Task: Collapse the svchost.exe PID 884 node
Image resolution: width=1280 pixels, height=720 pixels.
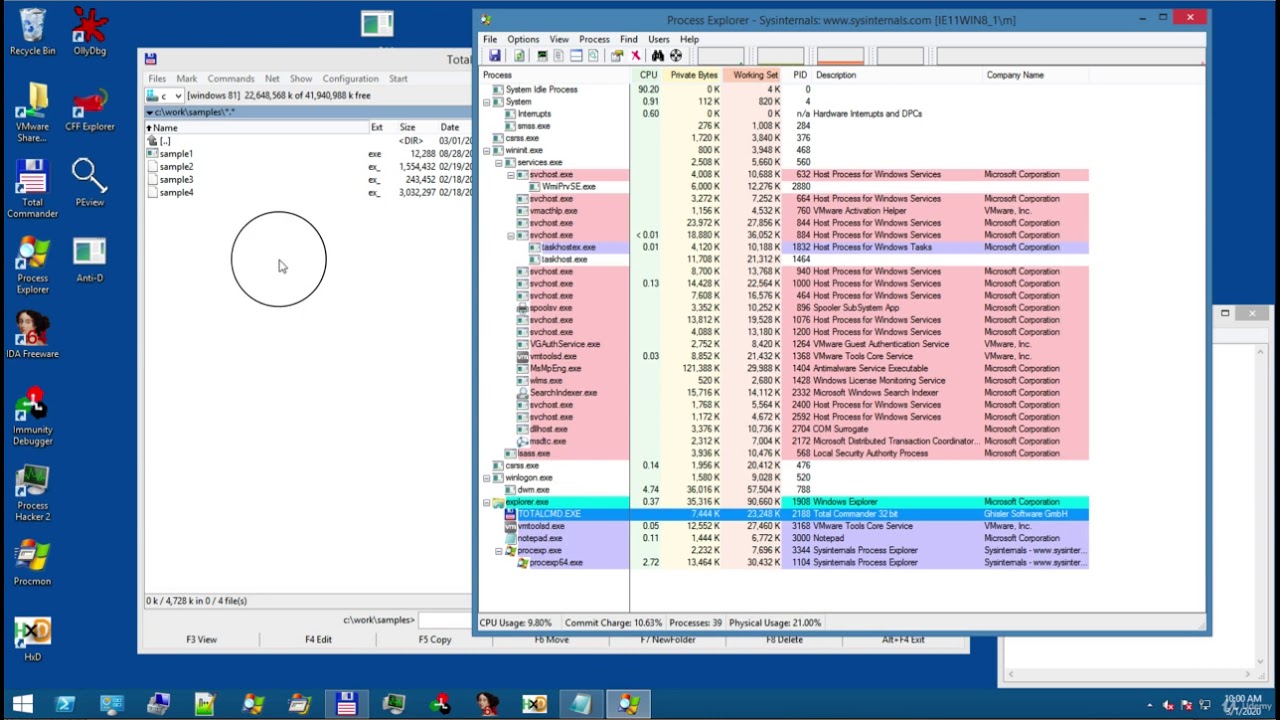Action: (510, 236)
